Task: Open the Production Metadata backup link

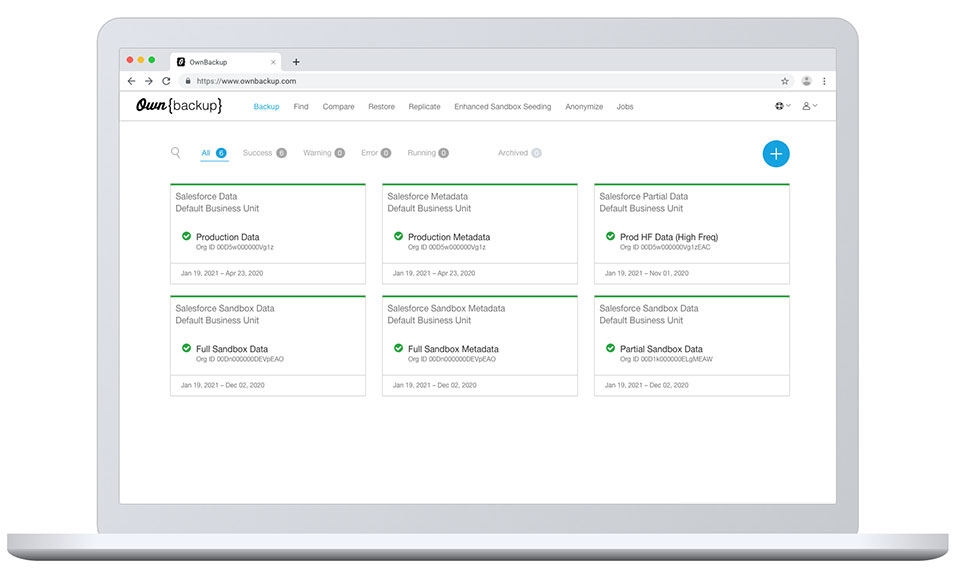Action: [449, 237]
